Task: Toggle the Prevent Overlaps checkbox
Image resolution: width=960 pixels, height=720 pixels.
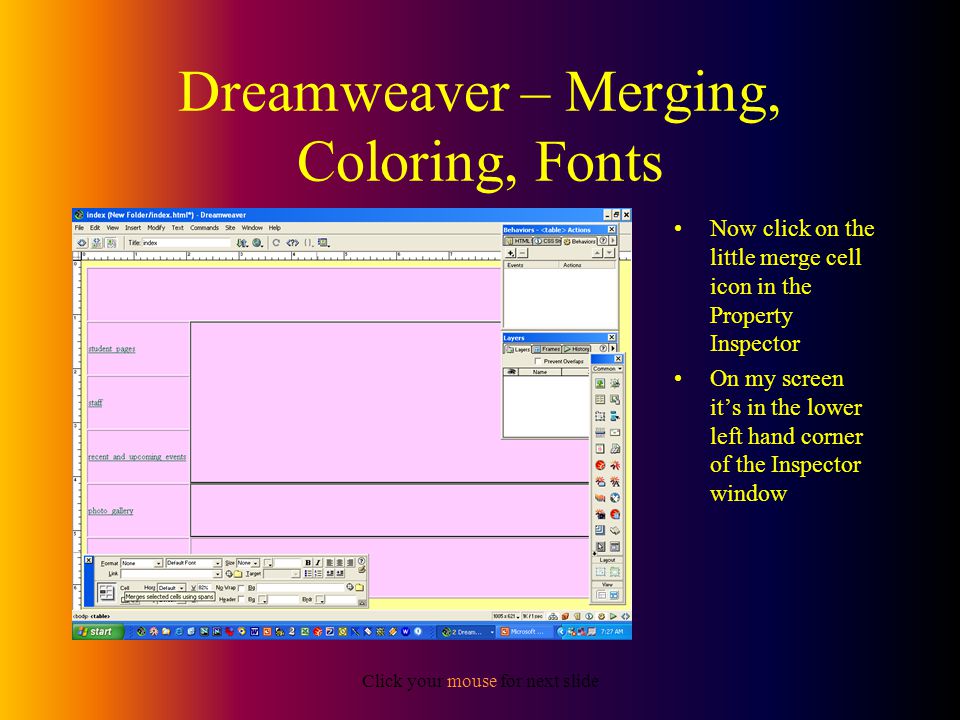Action: (538, 361)
